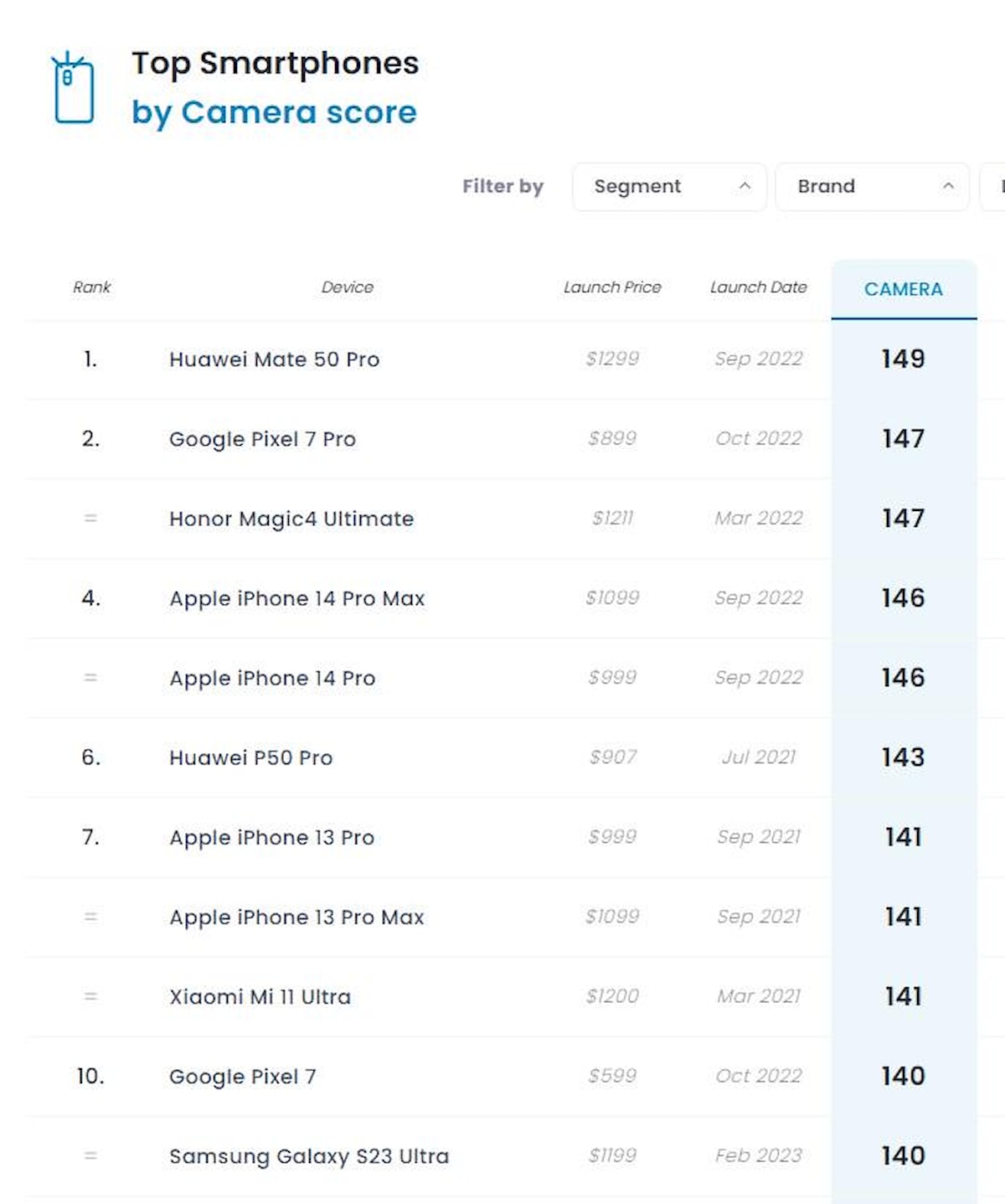Click the smartphone camera icon by the title

(74, 89)
